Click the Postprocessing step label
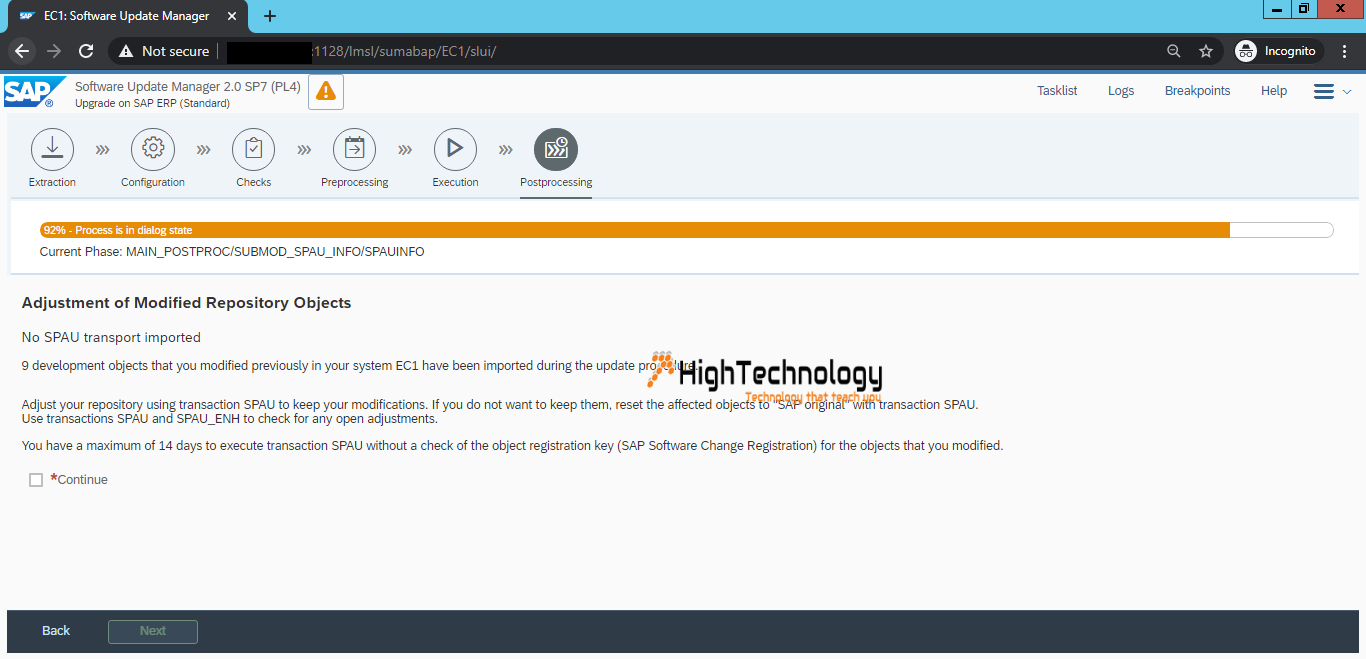Viewport: 1366px width, 659px height. point(556,182)
